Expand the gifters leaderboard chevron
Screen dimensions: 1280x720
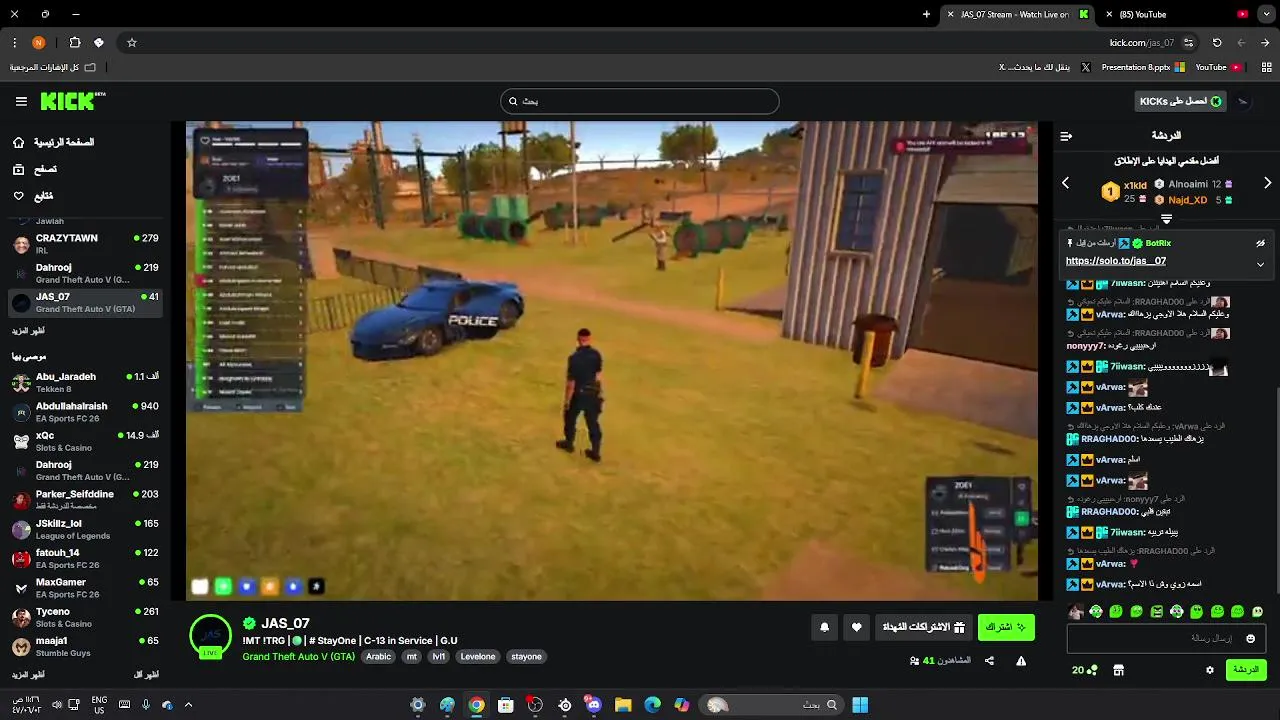coord(1166,218)
